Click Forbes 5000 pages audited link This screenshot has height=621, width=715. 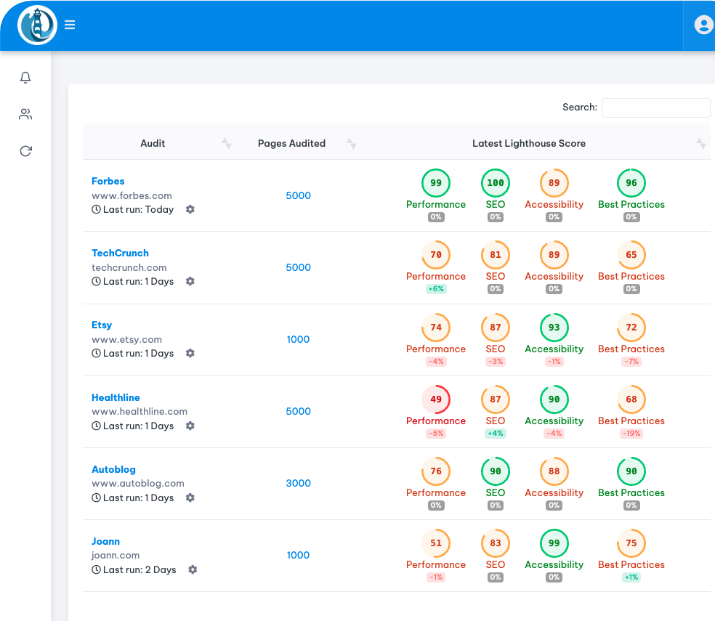(298, 196)
